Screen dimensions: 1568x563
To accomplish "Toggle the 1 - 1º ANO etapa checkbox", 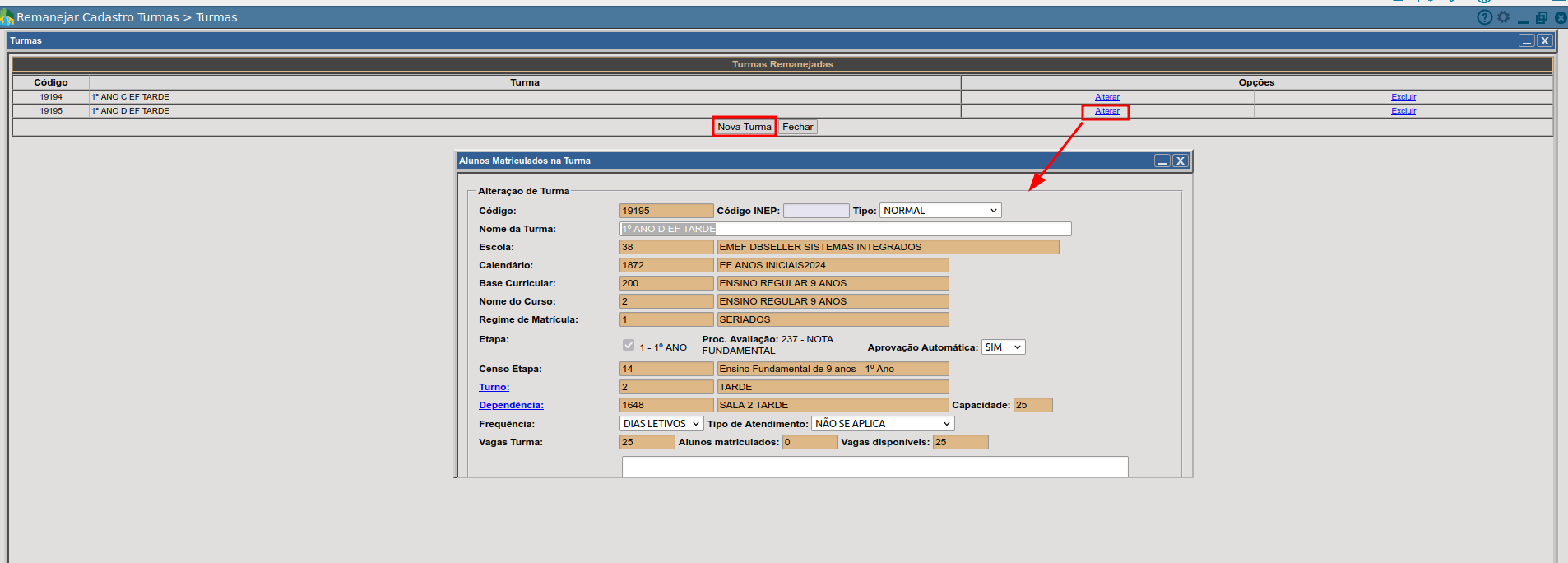I will [629, 346].
